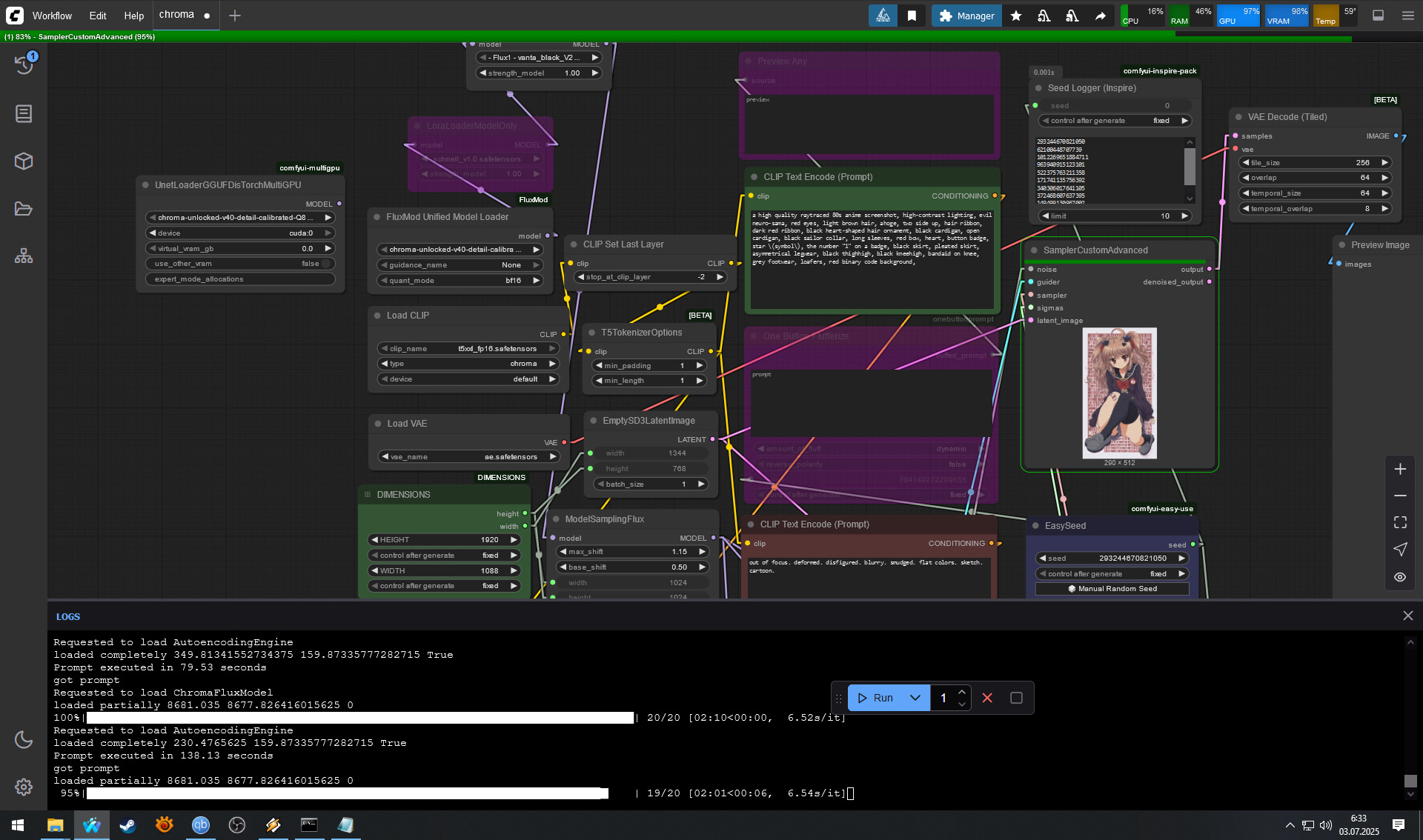Cancel current run with red X
Screen dimensions: 1423x840
(987, 698)
